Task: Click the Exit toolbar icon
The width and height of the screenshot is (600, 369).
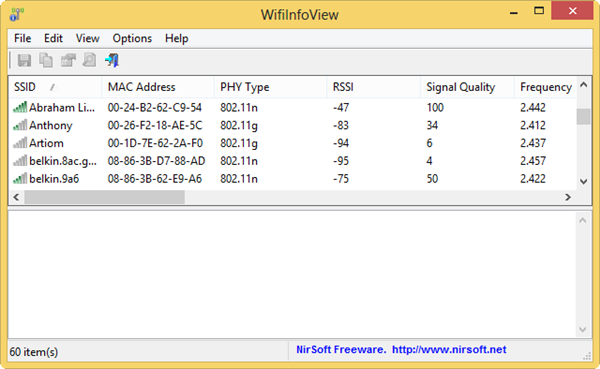Action: [x=112, y=60]
